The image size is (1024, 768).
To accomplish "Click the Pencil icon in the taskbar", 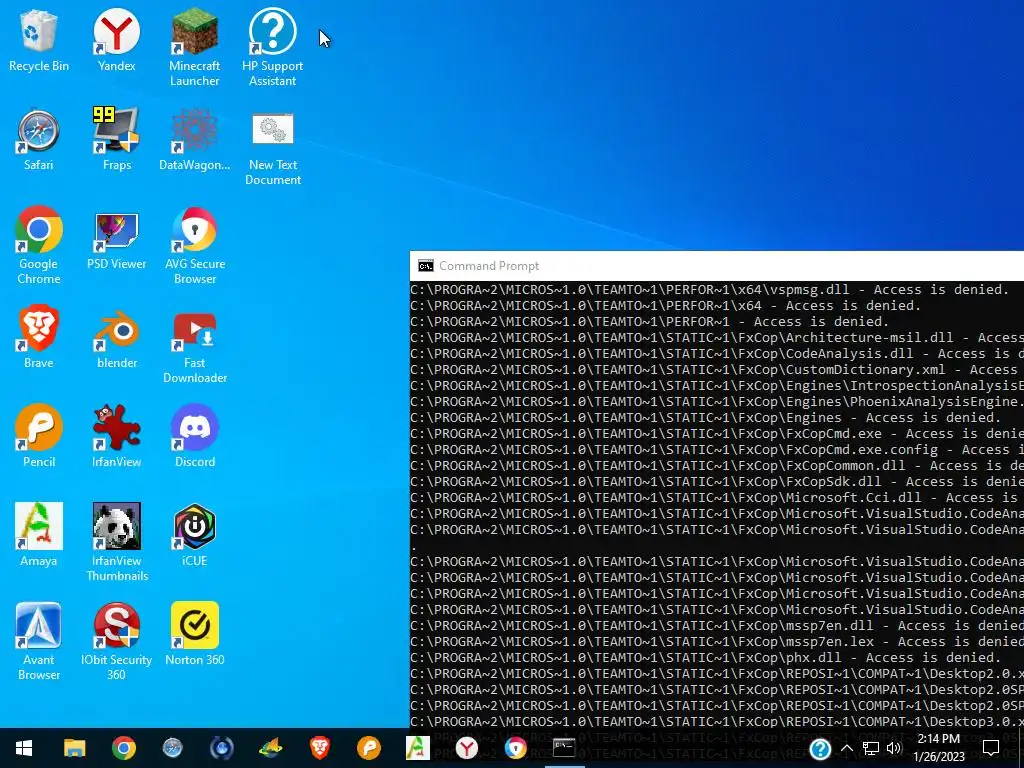I will 368,748.
